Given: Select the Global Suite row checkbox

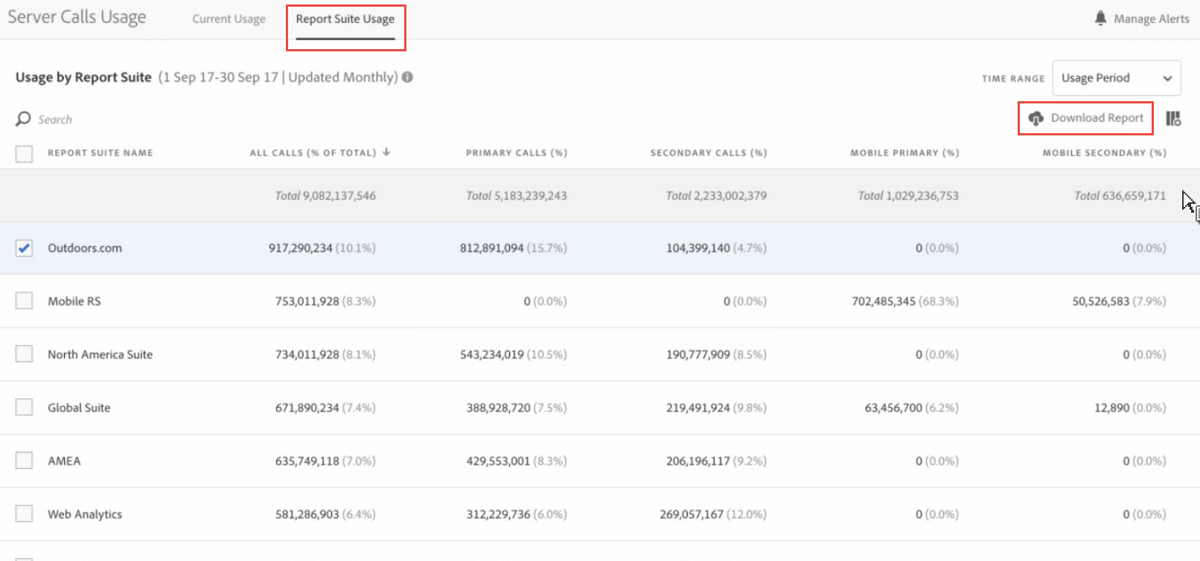Looking at the screenshot, I should point(25,407).
